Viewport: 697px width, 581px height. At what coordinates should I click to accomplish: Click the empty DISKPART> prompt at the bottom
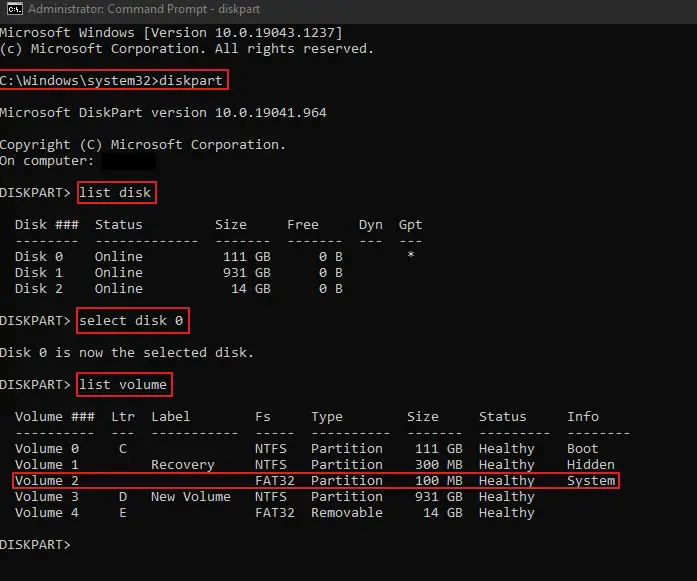36,545
